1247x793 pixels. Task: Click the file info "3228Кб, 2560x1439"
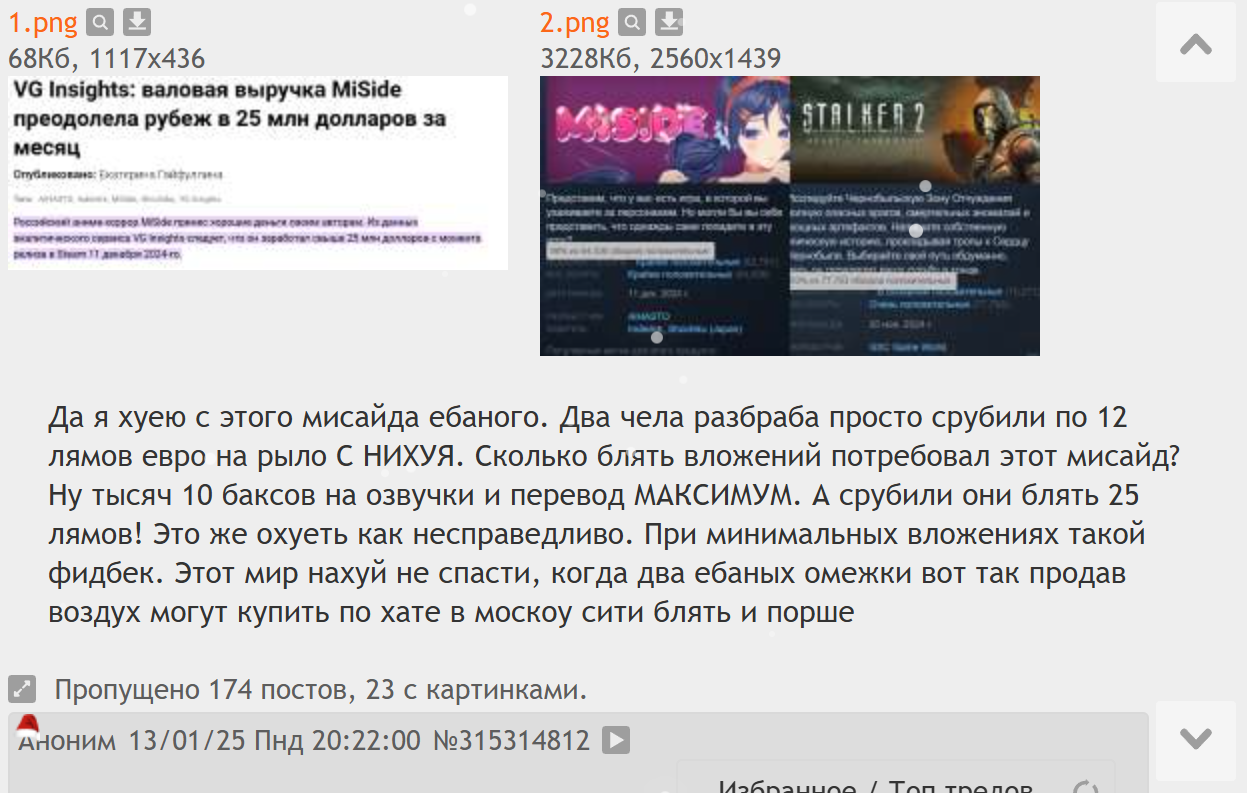pyautogui.click(x=661, y=58)
